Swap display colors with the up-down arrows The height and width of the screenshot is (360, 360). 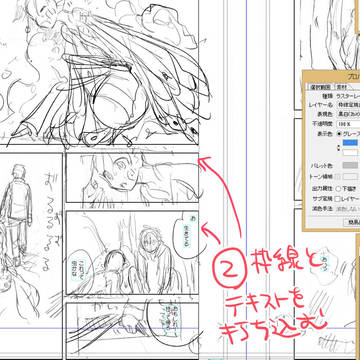pos(339,148)
